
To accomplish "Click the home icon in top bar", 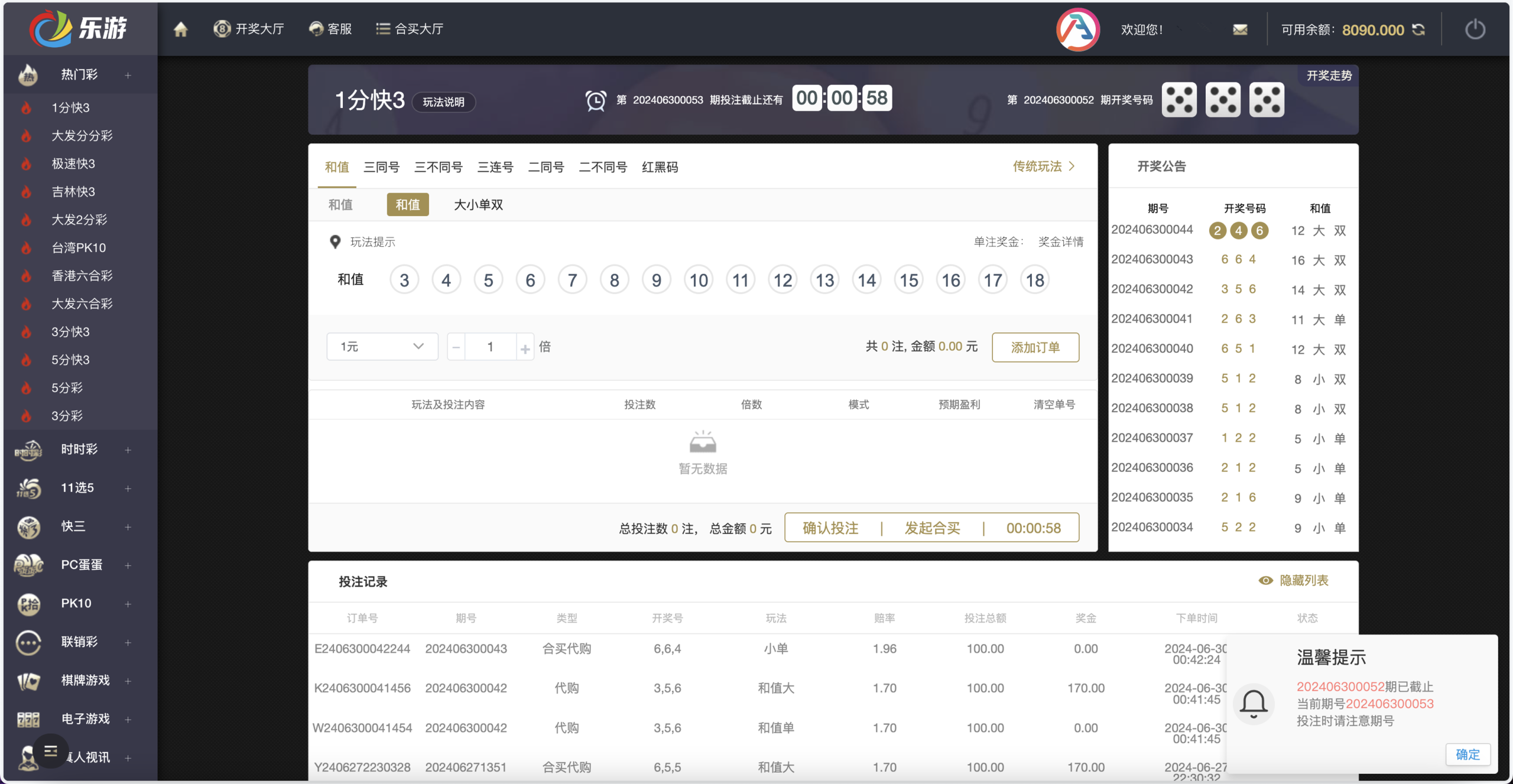I will pos(180,29).
